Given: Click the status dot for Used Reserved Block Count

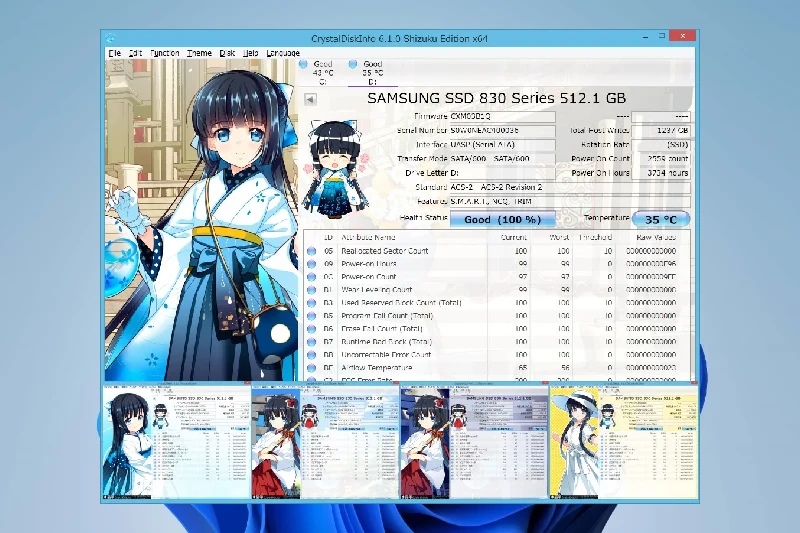Looking at the screenshot, I should (x=312, y=303).
